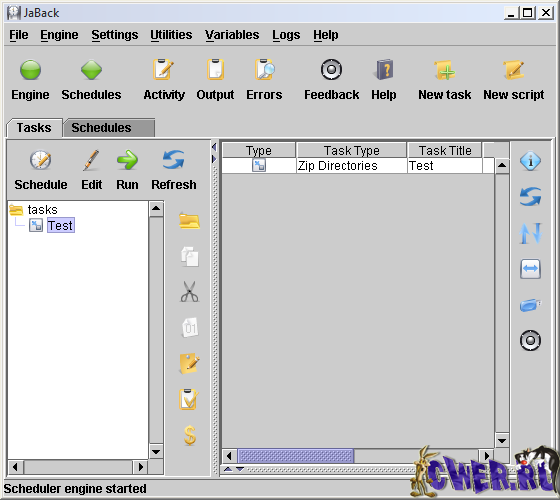Click bottom divider down arrow

240,469
